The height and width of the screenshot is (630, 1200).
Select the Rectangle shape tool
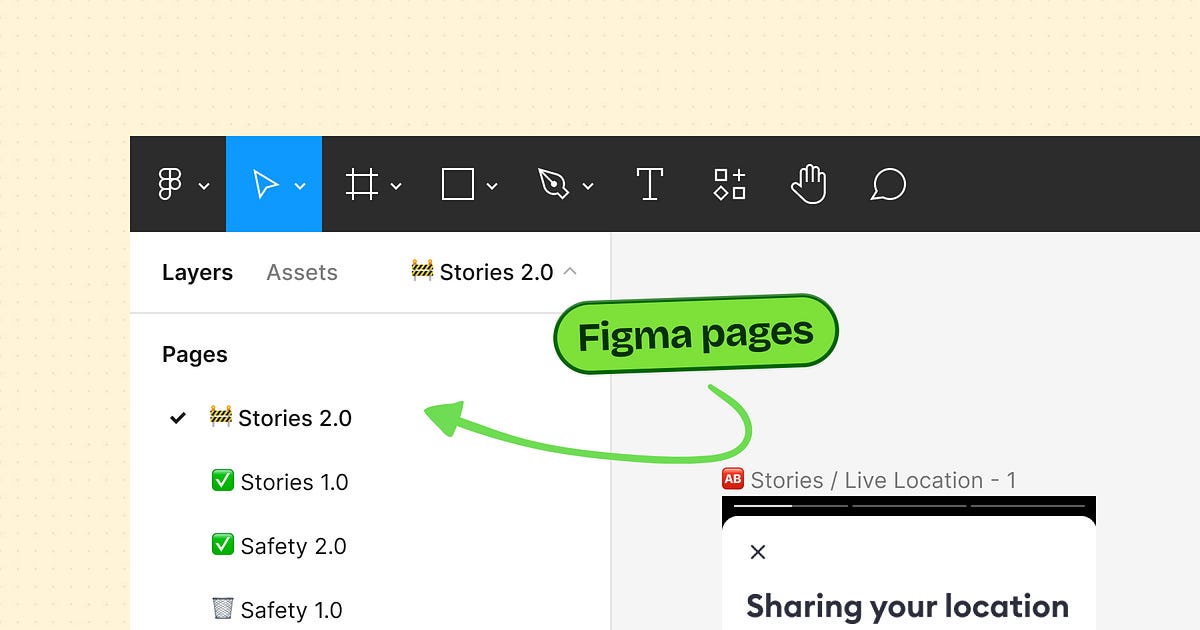(x=457, y=184)
